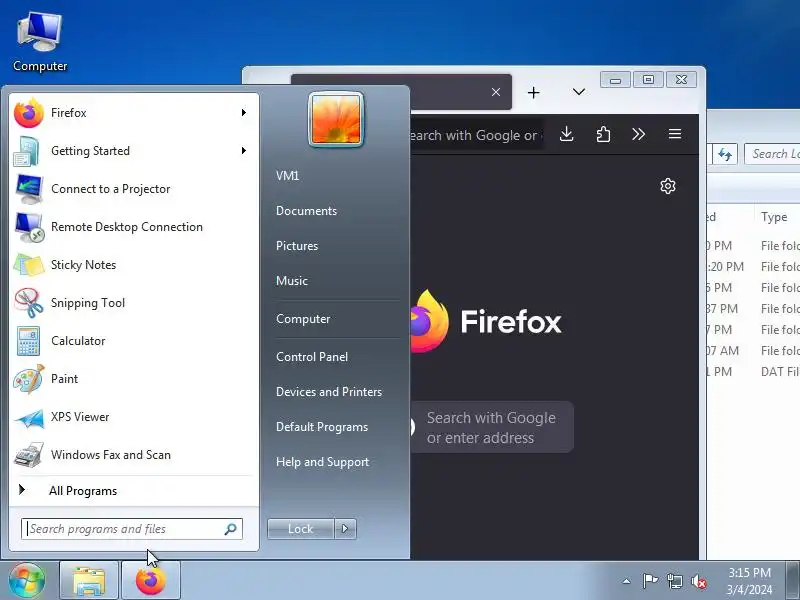Open Computer from the Start menu right pane
This screenshot has height=600, width=800.
tap(303, 319)
